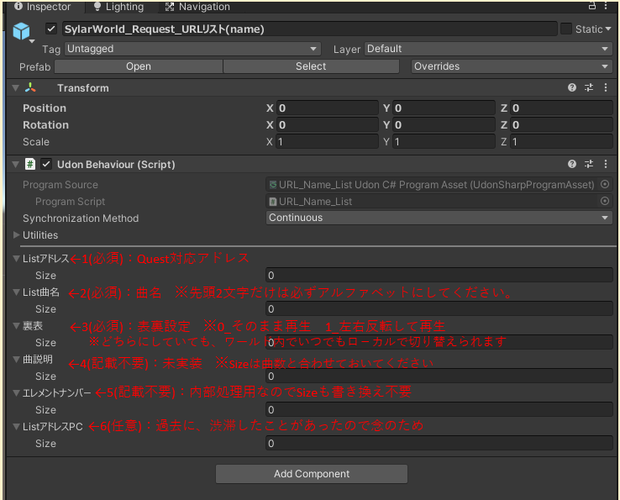The image size is (620, 500).
Task: Toggle the GameObject active checkbox
Action: click(x=51, y=28)
